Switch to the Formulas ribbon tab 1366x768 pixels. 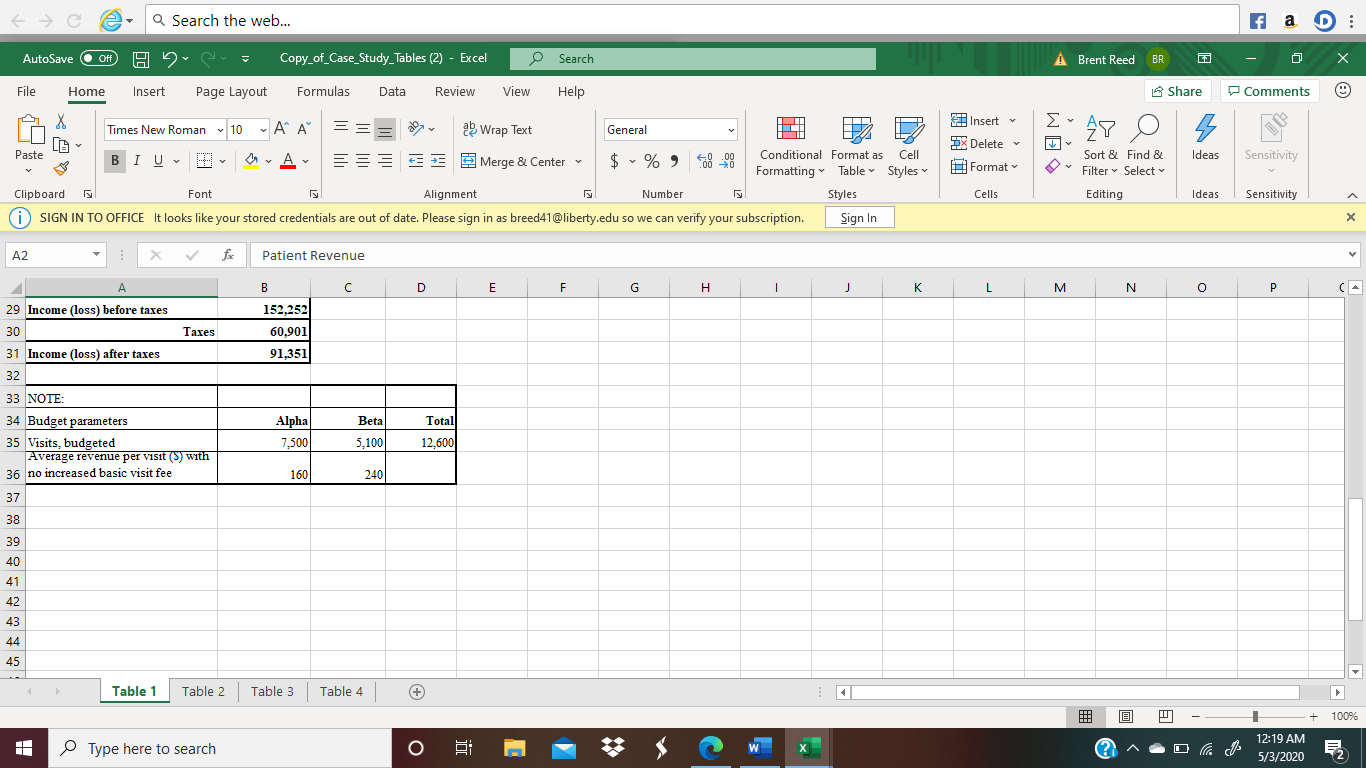coord(323,91)
